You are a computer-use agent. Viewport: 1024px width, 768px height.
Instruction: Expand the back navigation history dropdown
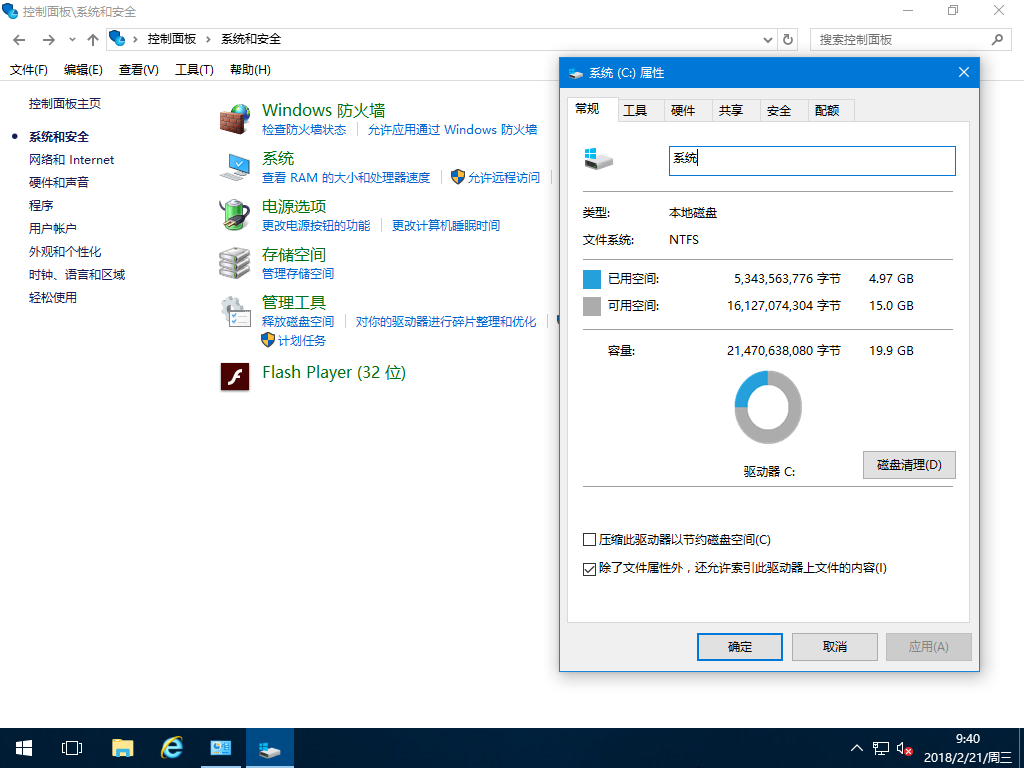pyautogui.click(x=71, y=40)
